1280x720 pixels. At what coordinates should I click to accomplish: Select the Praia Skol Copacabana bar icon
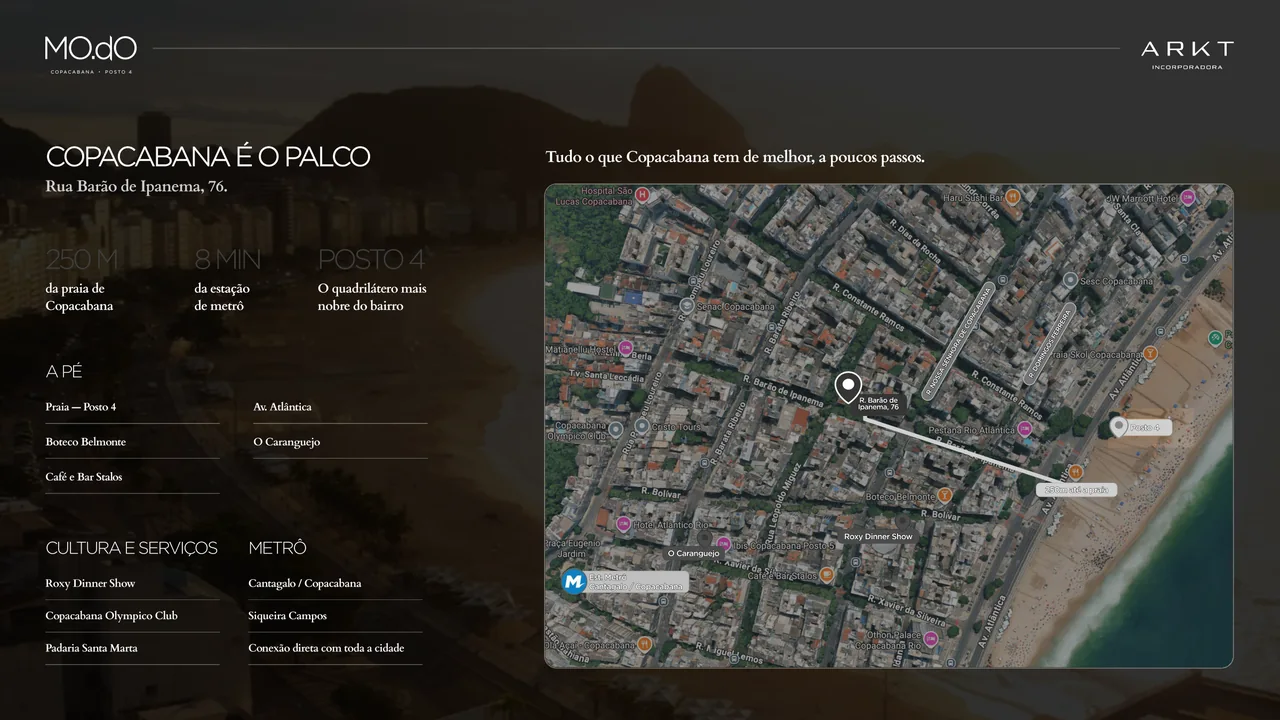click(x=1151, y=353)
